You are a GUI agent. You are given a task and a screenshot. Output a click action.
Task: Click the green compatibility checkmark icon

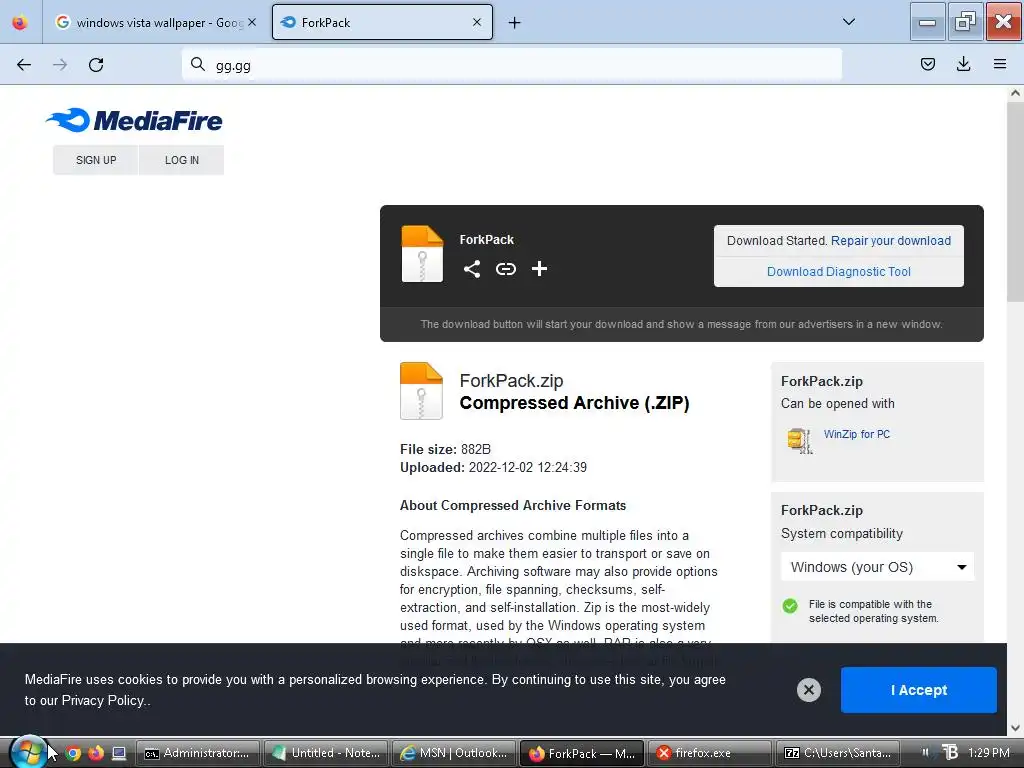pos(790,606)
